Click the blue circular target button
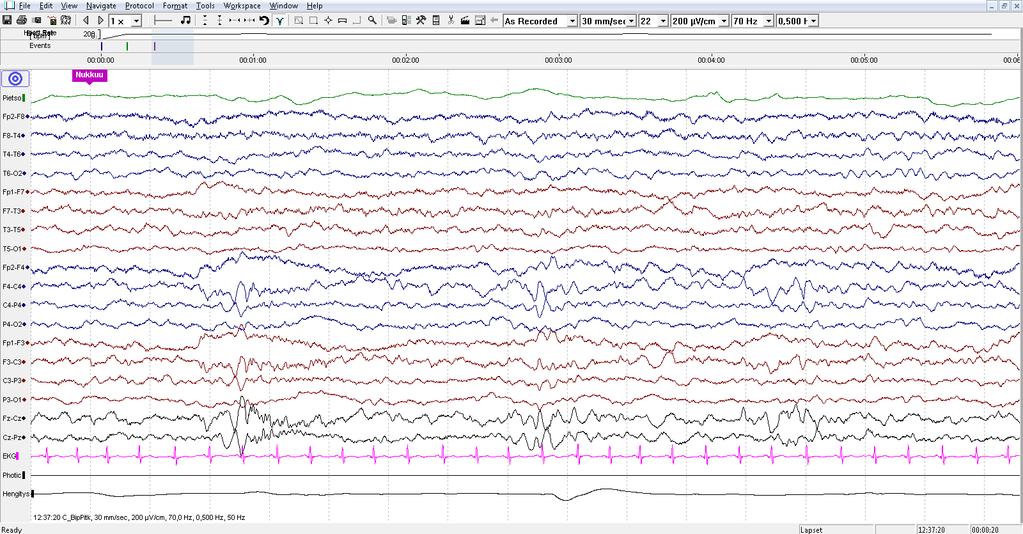Screen dimensions: 1023x534 coord(15,79)
